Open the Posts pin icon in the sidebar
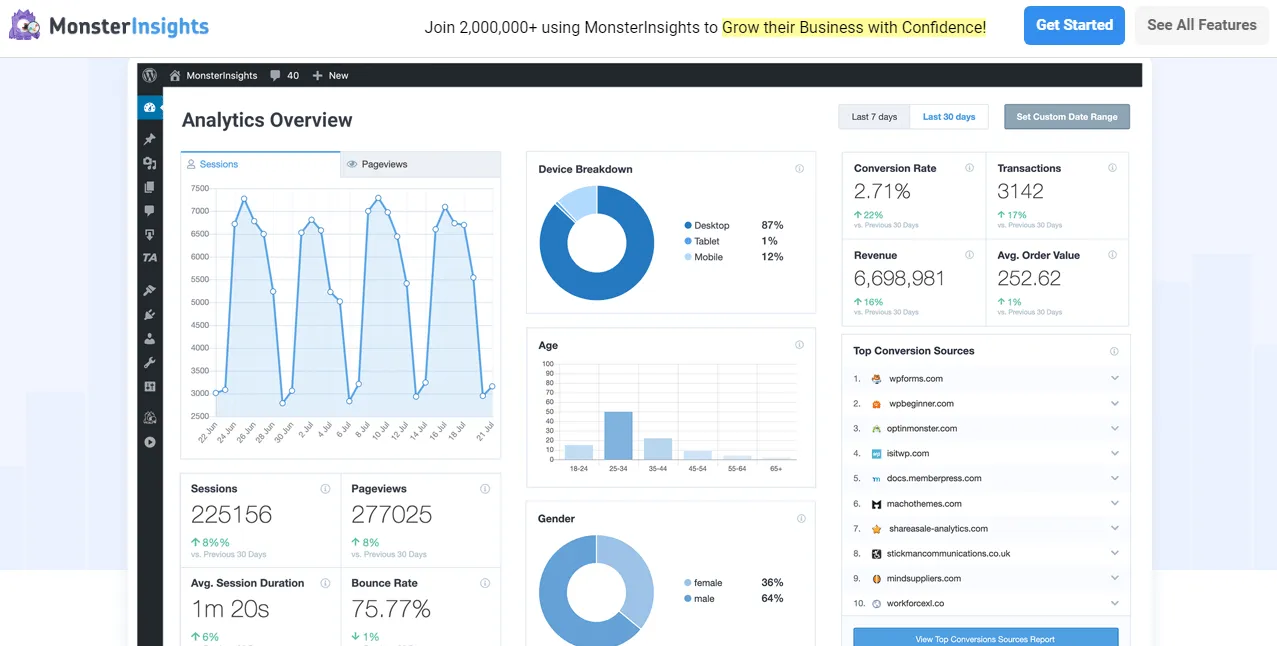The image size is (1277, 646). (x=150, y=138)
